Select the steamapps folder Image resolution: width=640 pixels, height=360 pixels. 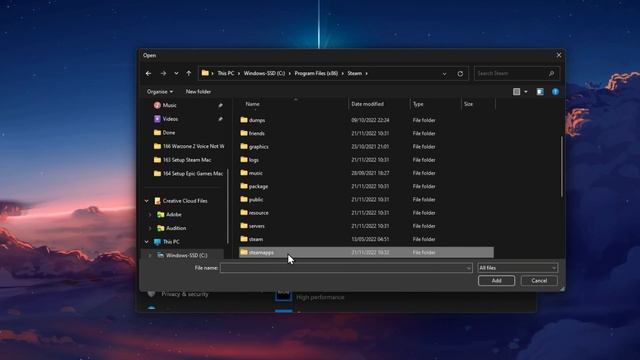click(x=367, y=252)
